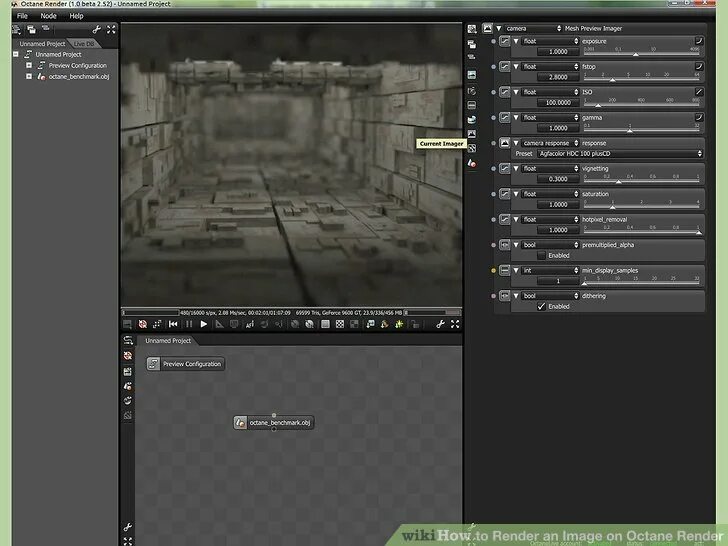Select the Unnamed Project graph editor tab
The image size is (728, 546).
pos(168,341)
